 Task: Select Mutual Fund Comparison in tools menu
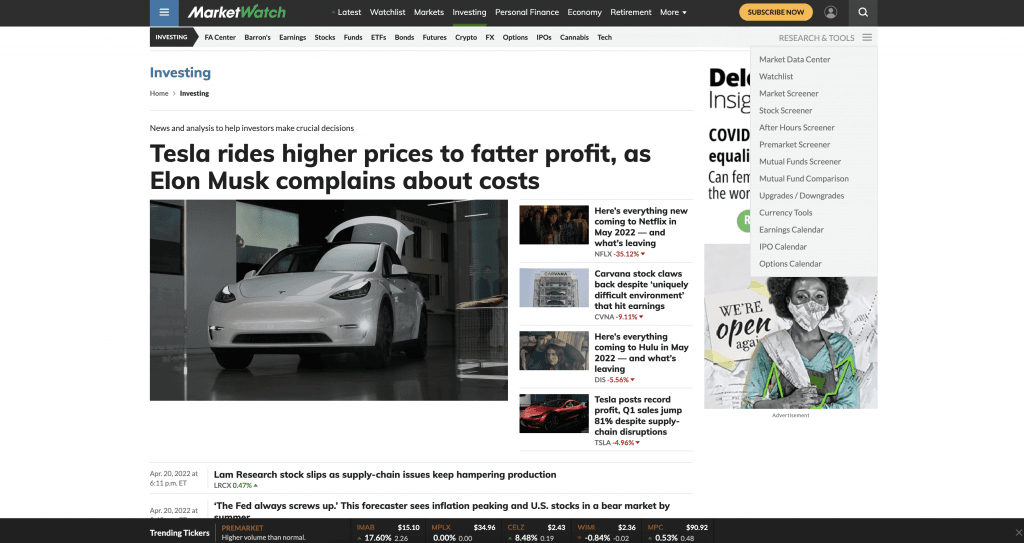(x=804, y=178)
